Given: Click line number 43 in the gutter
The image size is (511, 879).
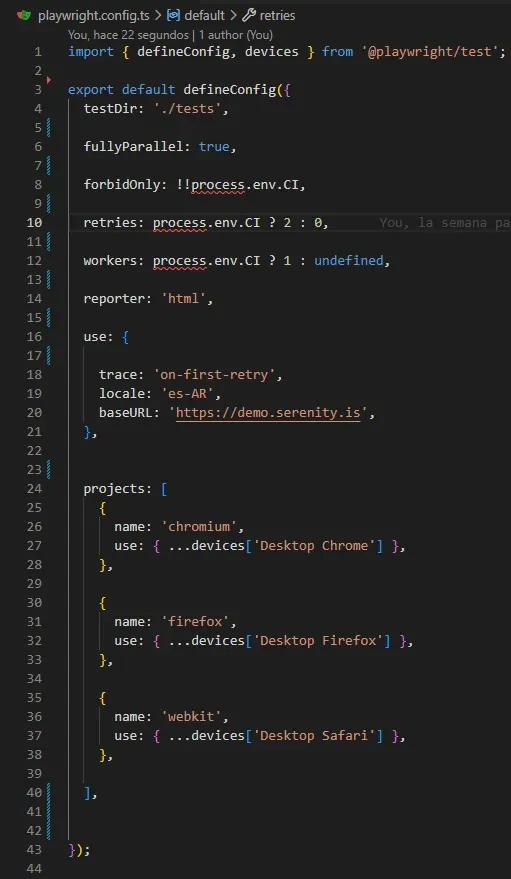Looking at the screenshot, I should coord(34,850).
